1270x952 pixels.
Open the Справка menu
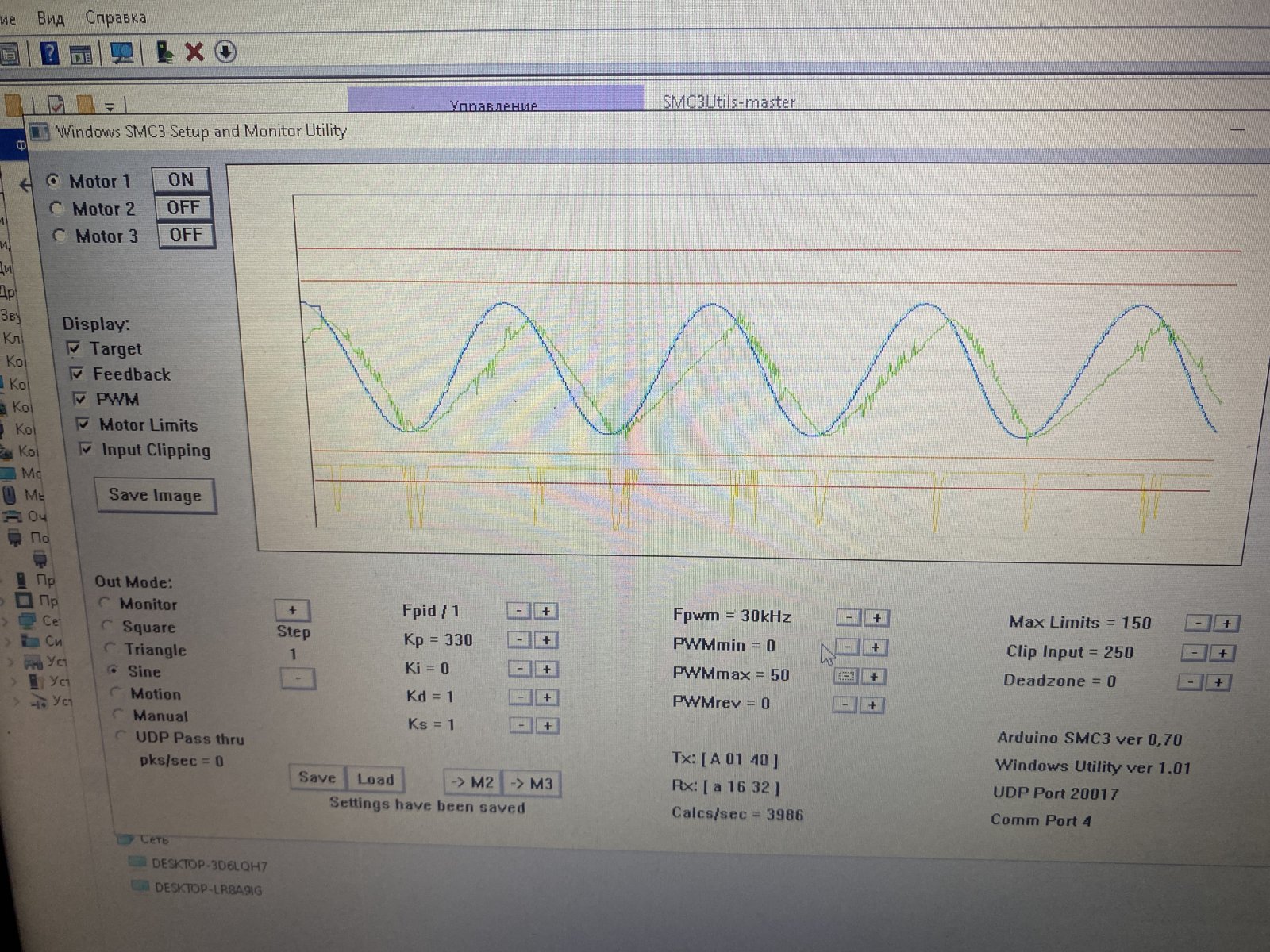116,17
